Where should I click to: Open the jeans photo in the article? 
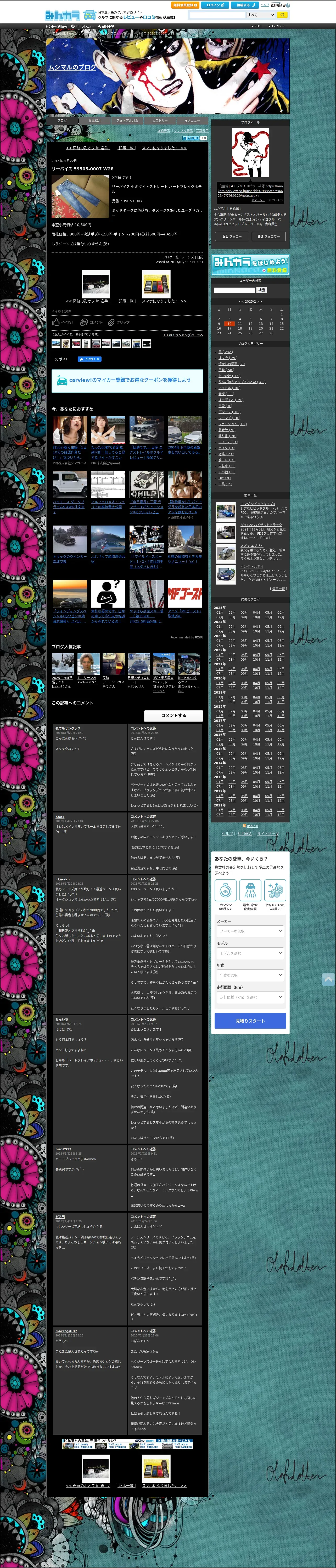tap(80, 197)
